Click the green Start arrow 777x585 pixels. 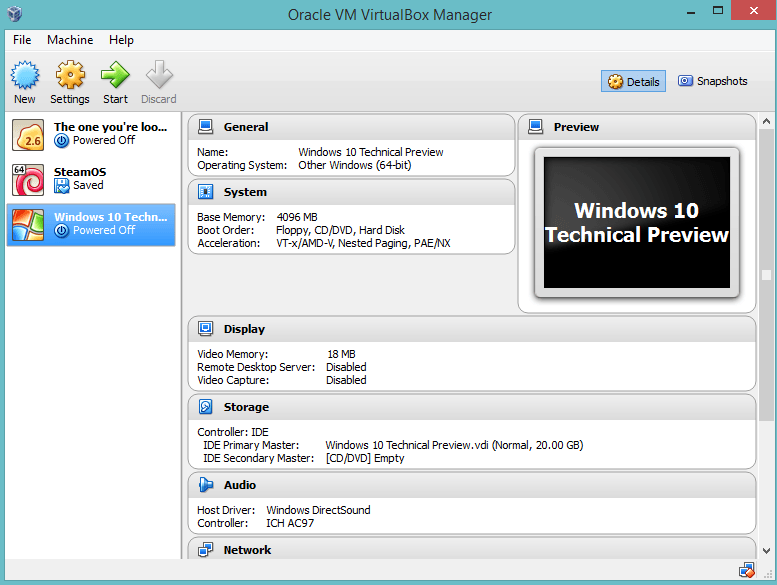[x=115, y=75]
